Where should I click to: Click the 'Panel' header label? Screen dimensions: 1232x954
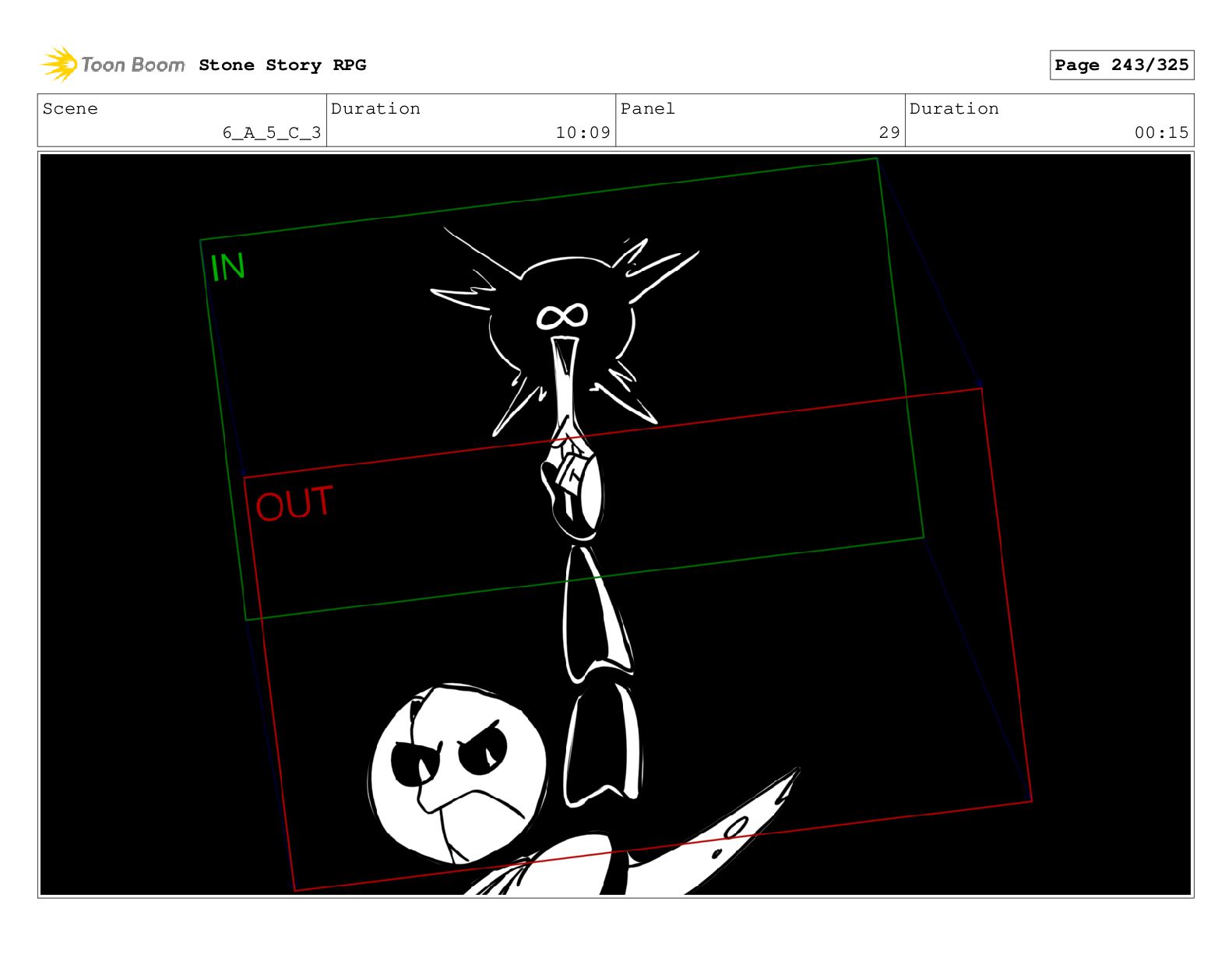click(648, 109)
